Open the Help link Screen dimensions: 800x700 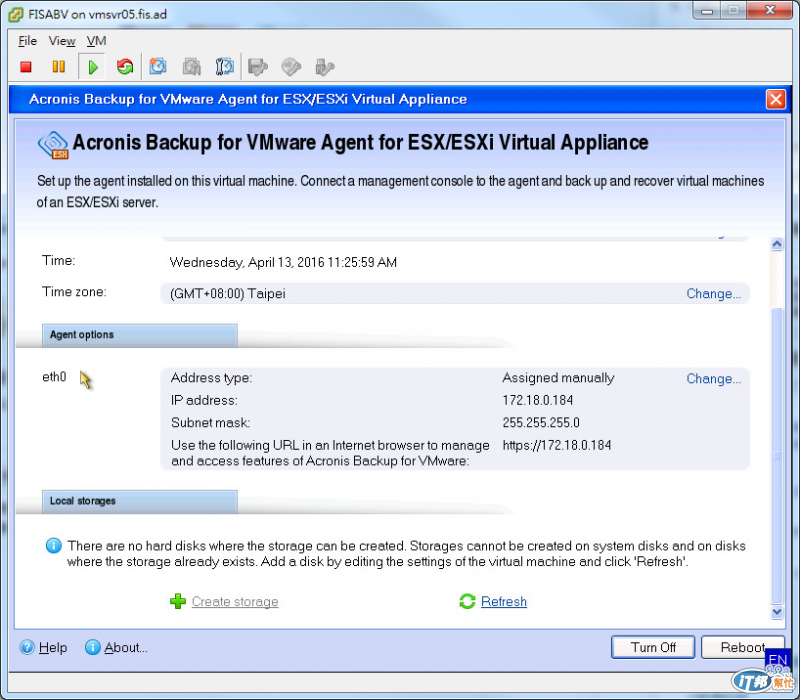(x=53, y=647)
